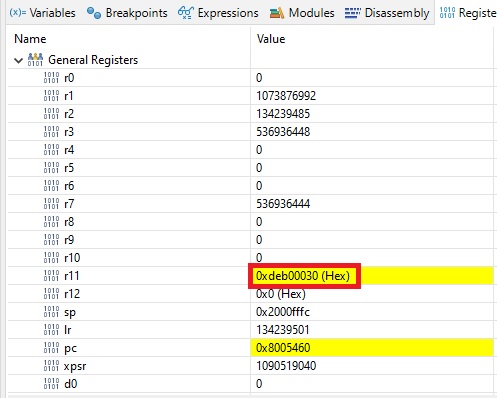Open the Variables tab

[x=42, y=13]
